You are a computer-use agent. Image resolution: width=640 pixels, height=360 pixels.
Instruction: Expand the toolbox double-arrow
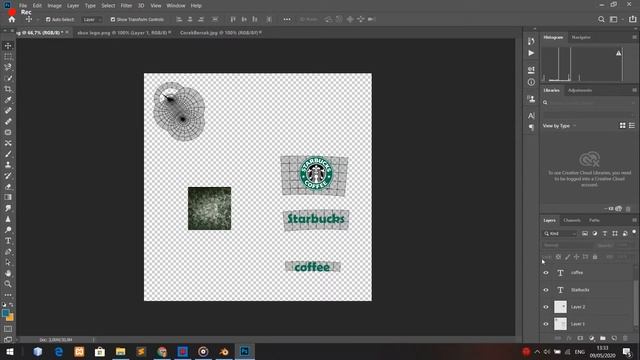[x=5, y=31]
